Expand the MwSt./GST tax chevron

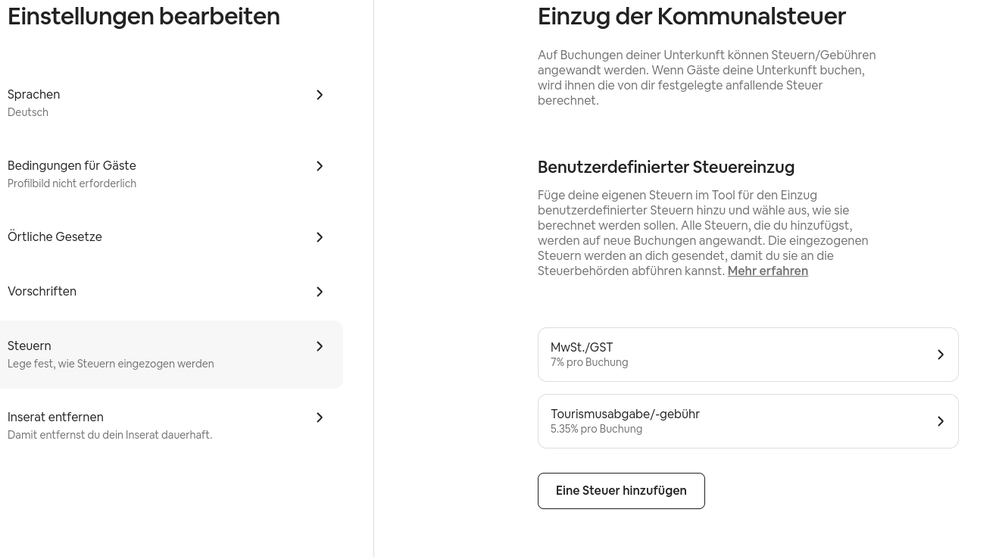(x=940, y=355)
